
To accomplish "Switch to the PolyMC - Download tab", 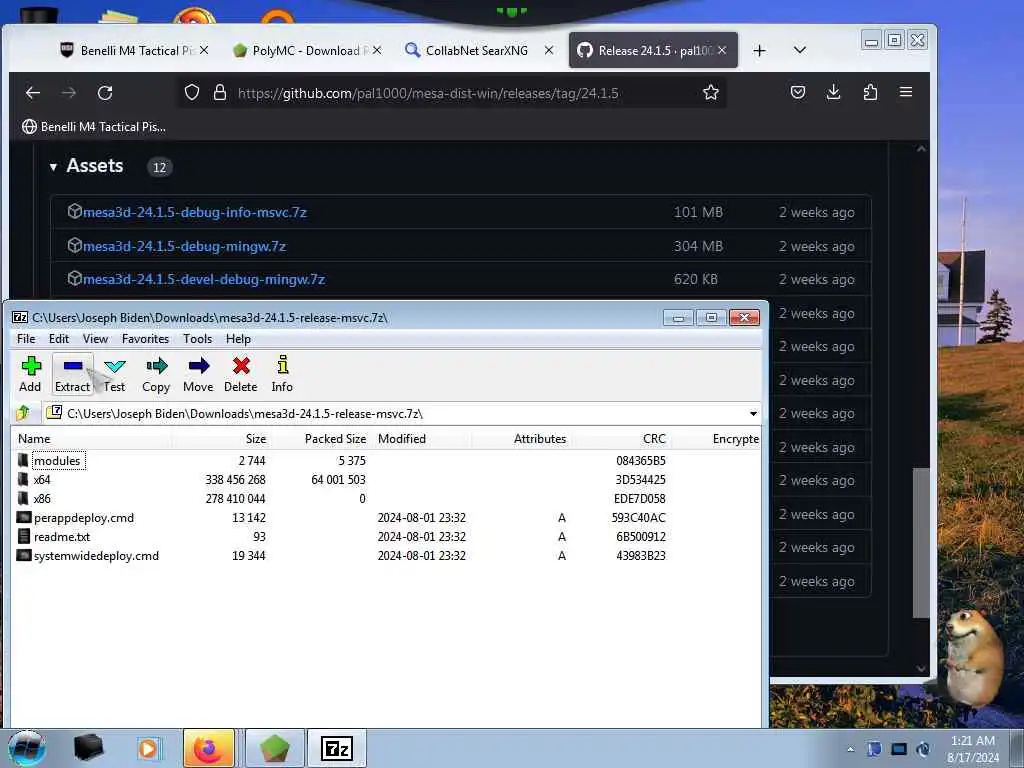I will (306, 50).
